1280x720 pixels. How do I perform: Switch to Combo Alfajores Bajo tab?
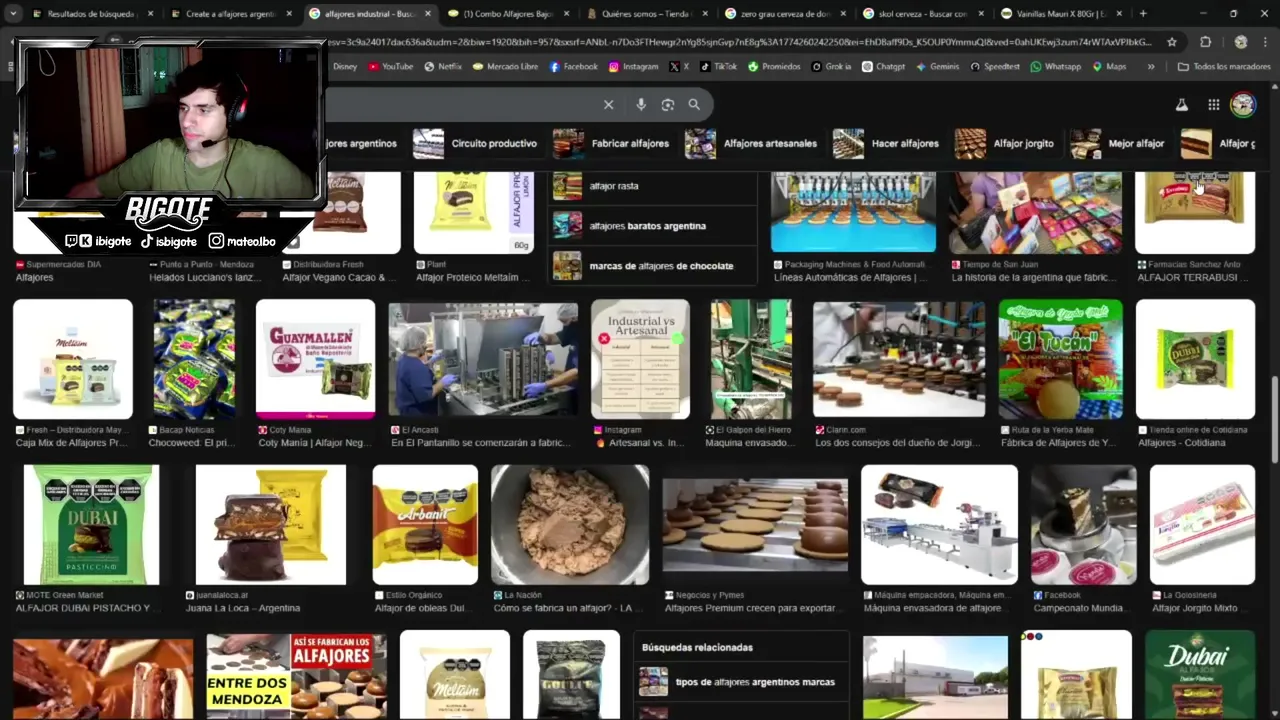pos(507,14)
